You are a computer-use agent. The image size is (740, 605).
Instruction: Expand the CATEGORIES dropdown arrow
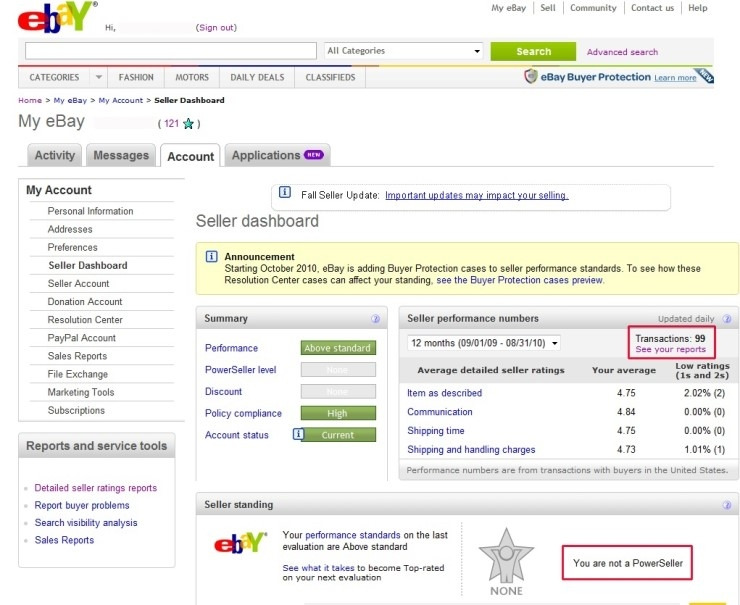(x=99, y=77)
